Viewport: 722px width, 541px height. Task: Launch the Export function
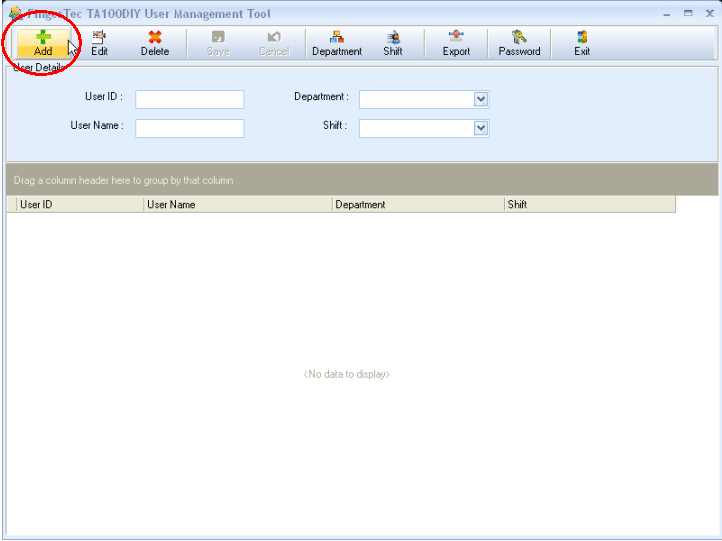pyautogui.click(x=456, y=43)
